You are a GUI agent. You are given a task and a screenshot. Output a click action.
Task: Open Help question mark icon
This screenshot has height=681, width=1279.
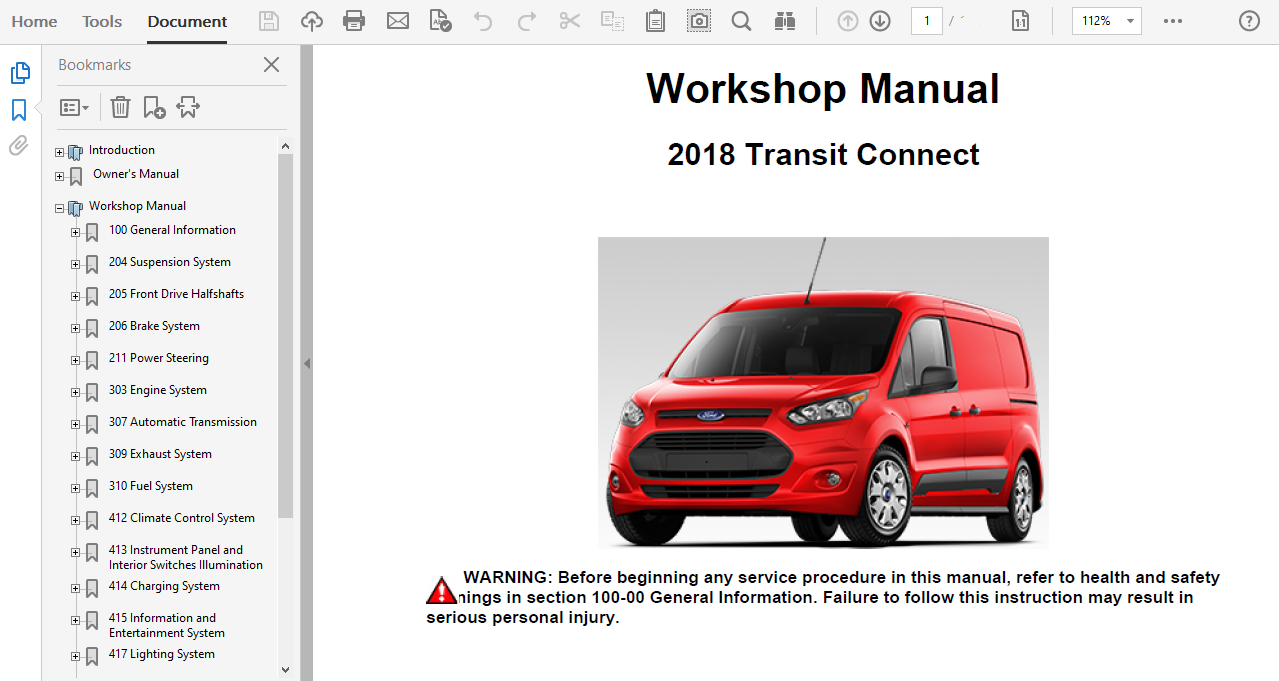click(1249, 21)
